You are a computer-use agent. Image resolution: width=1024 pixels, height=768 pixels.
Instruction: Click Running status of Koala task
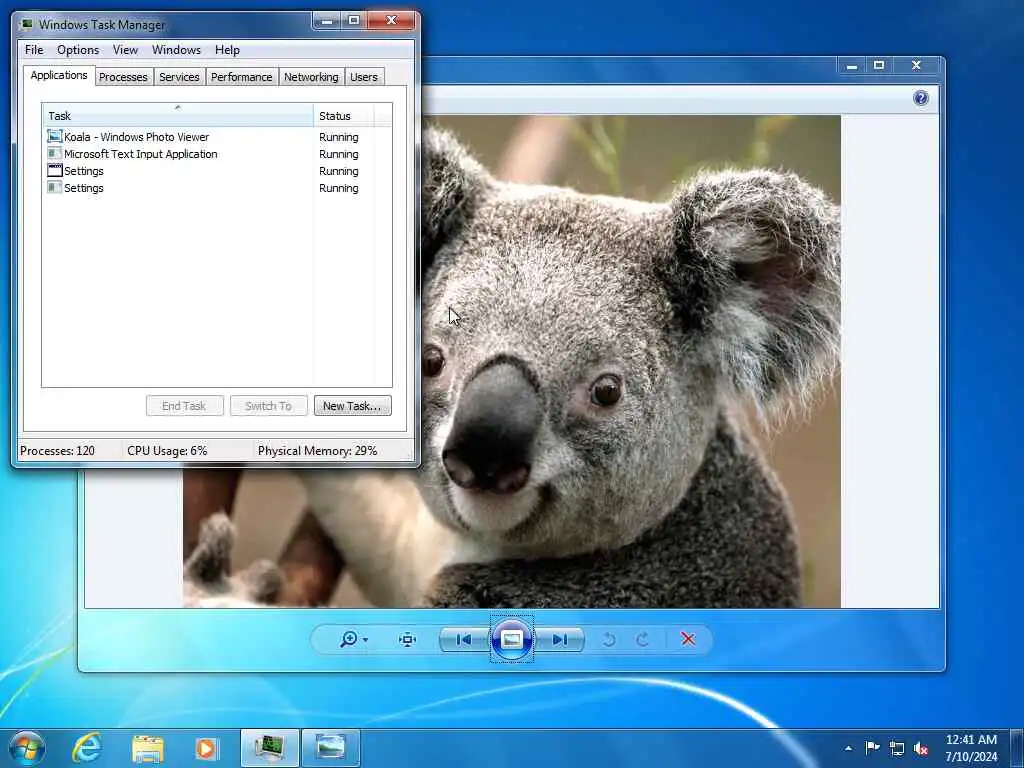pyautogui.click(x=338, y=137)
